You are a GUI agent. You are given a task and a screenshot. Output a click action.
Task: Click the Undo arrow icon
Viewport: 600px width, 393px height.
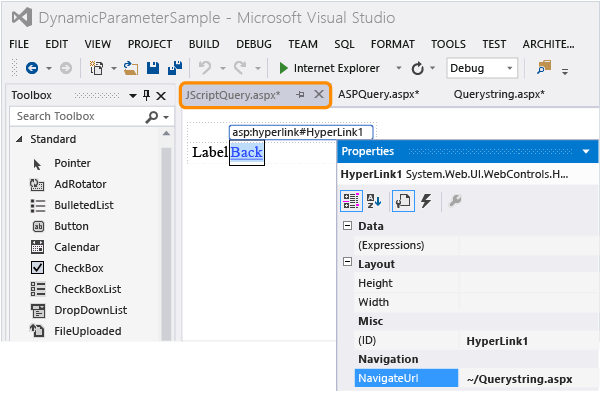(205, 68)
